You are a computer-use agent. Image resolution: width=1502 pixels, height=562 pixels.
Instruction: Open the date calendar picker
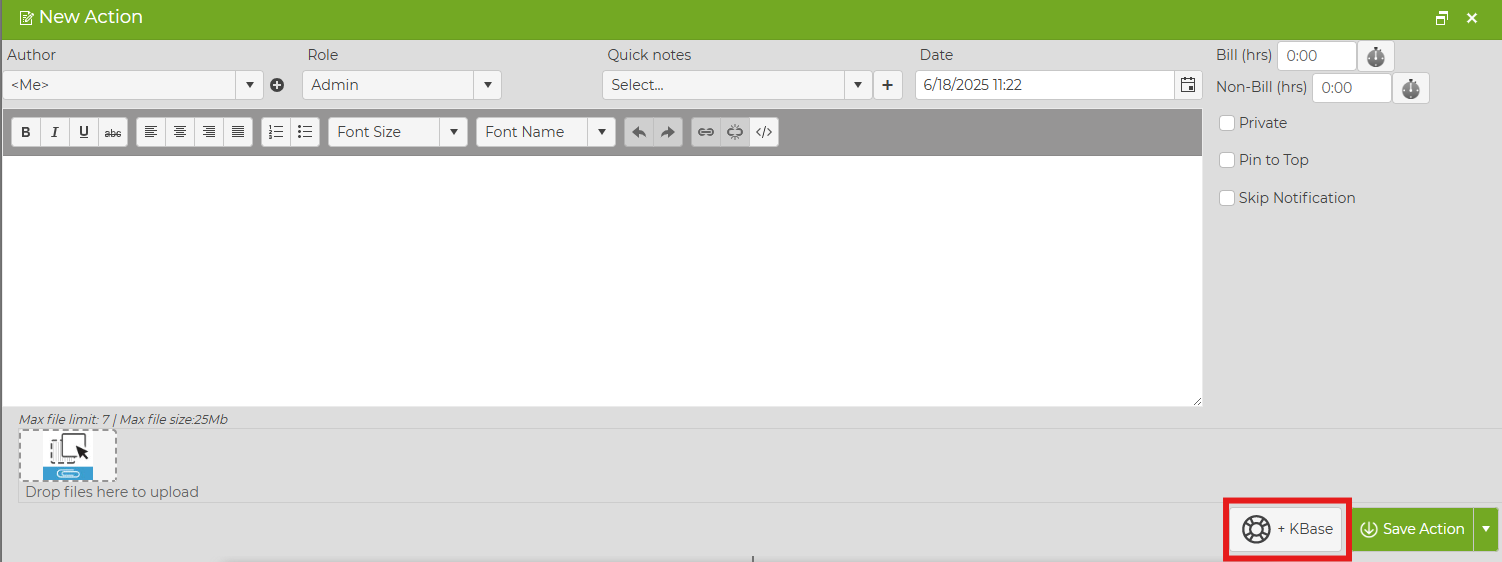point(1188,85)
